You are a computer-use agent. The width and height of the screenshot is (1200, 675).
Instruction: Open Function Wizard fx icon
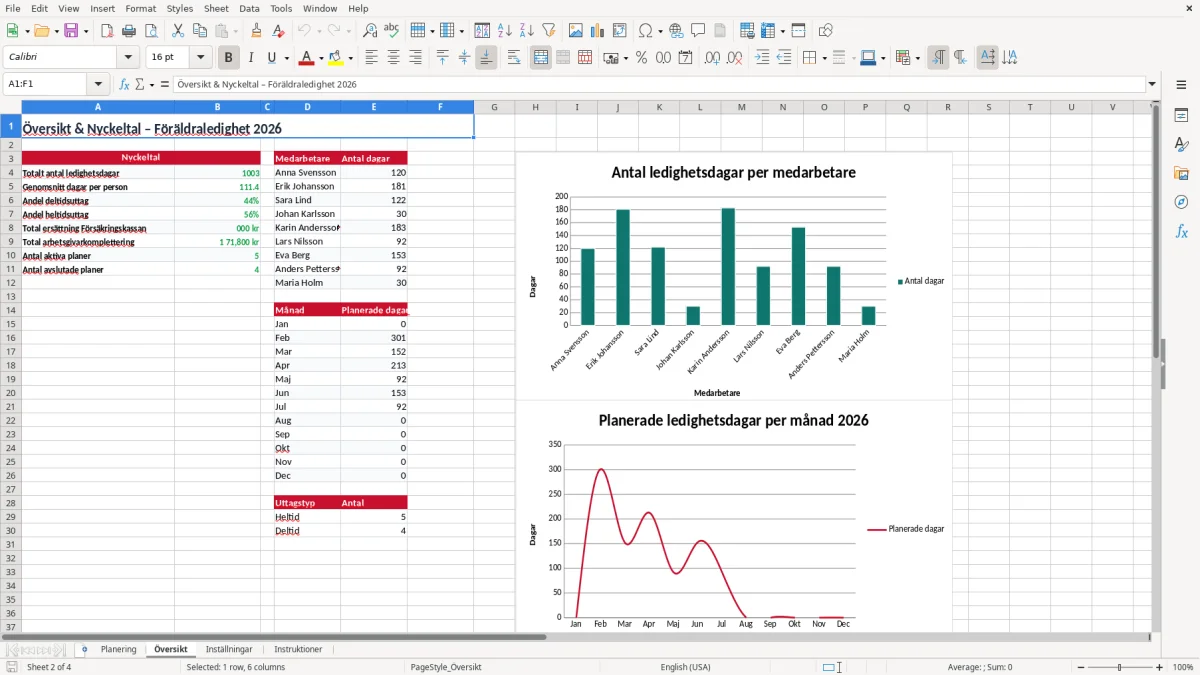(124, 85)
